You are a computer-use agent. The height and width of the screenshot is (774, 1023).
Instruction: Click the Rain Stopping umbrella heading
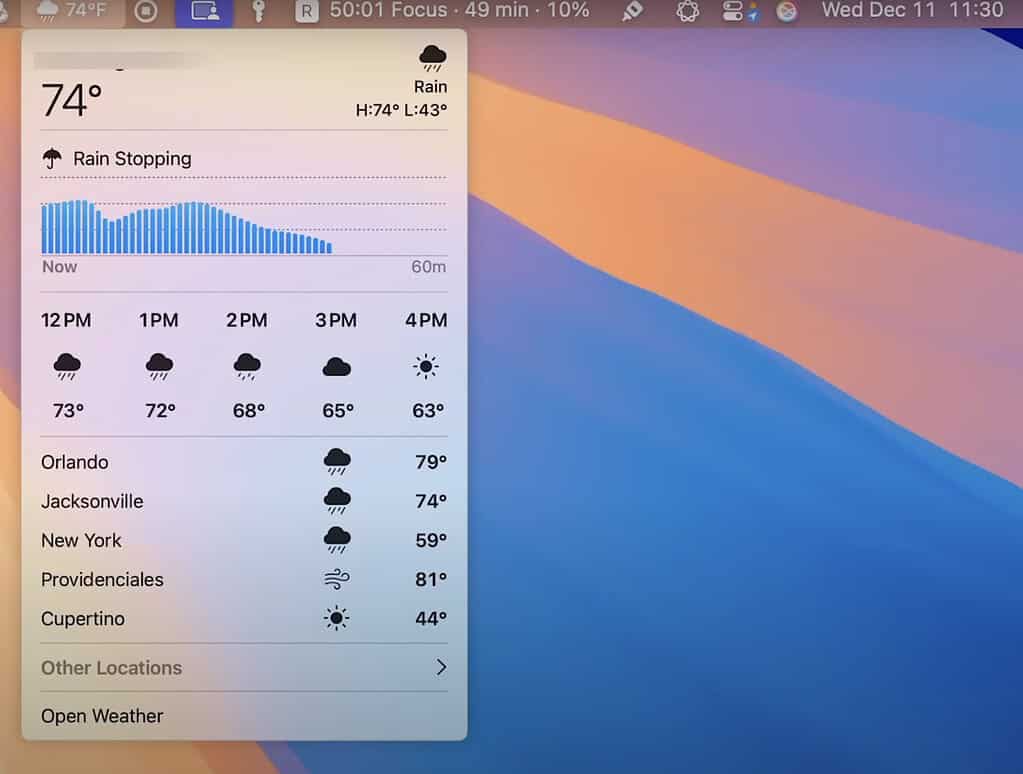117,158
